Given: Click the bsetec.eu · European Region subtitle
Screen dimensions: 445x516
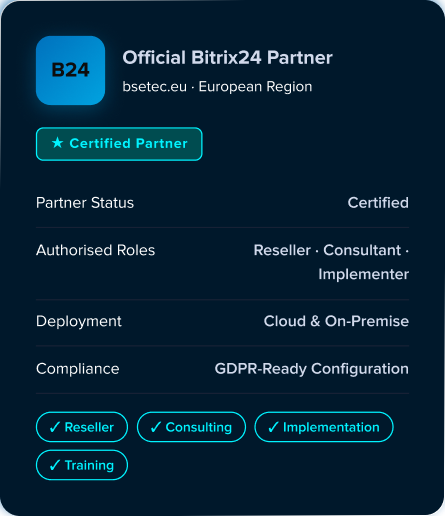Looking at the screenshot, I should click(217, 87).
